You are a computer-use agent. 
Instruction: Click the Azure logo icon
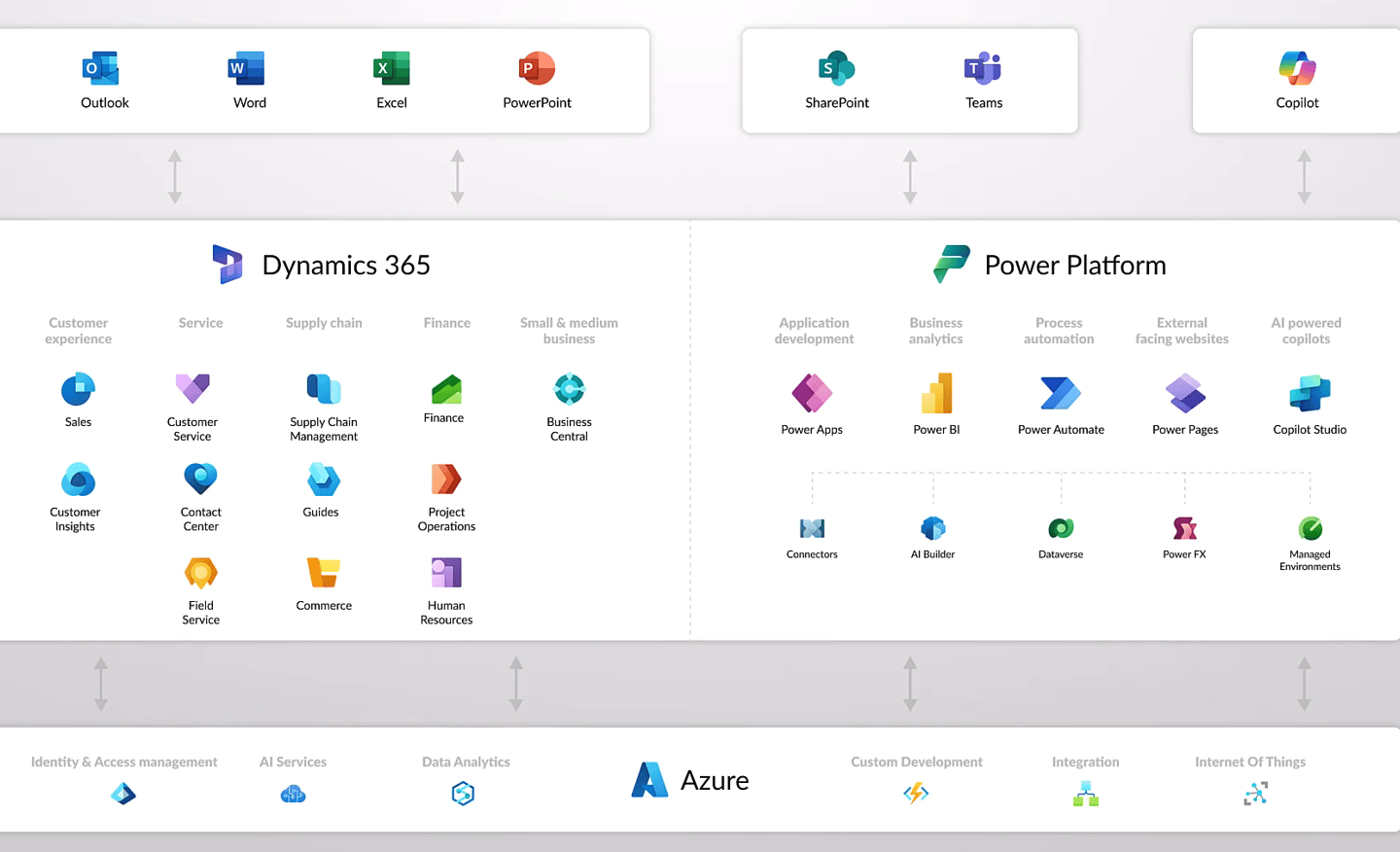(x=649, y=780)
